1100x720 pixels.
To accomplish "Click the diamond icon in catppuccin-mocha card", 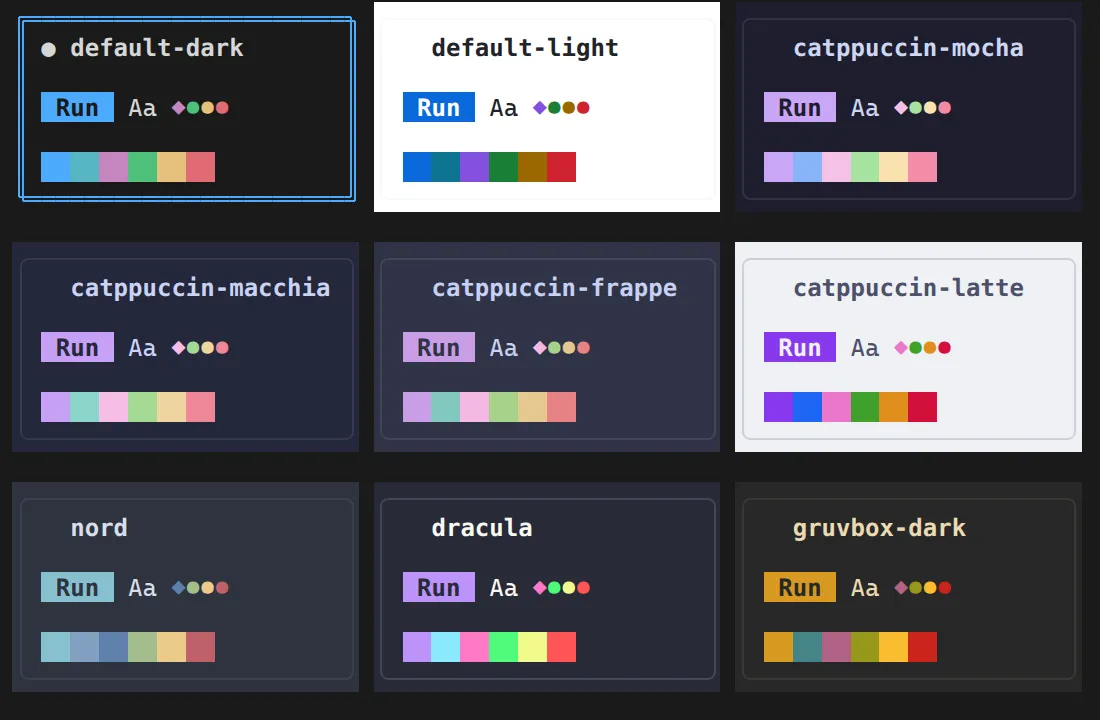I will click(901, 107).
